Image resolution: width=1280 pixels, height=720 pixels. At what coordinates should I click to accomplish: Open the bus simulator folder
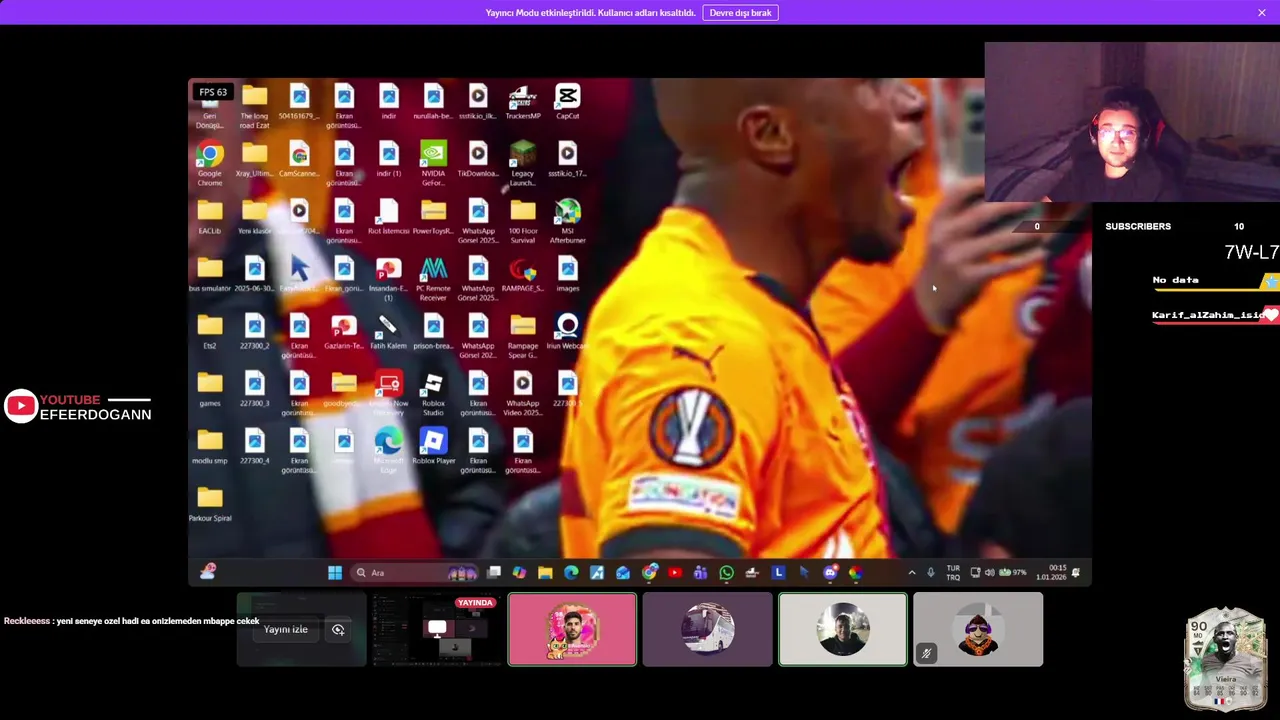coord(209,274)
